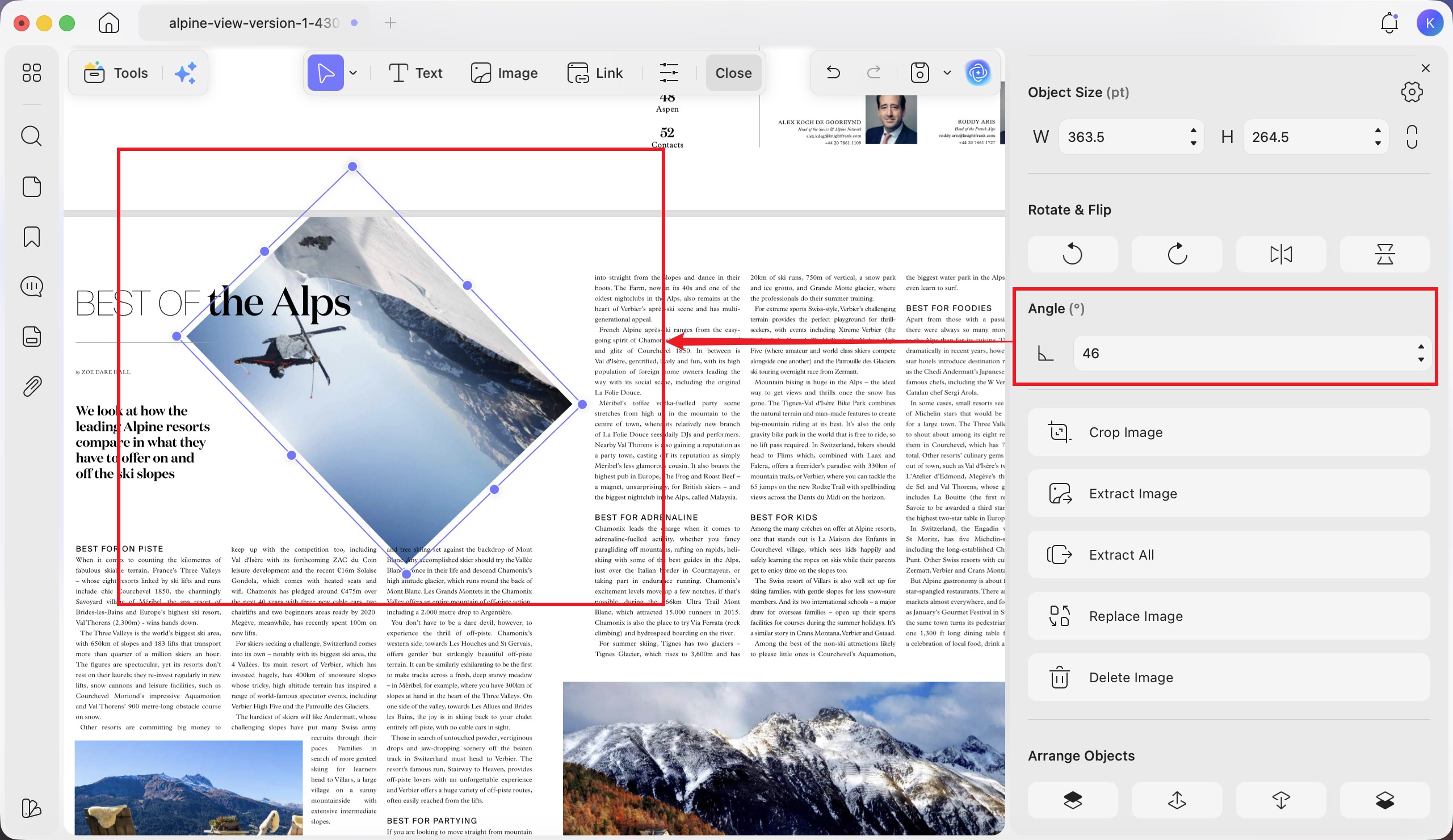1453x840 pixels.
Task: Rotate image counterclockwise
Action: [1073, 254]
